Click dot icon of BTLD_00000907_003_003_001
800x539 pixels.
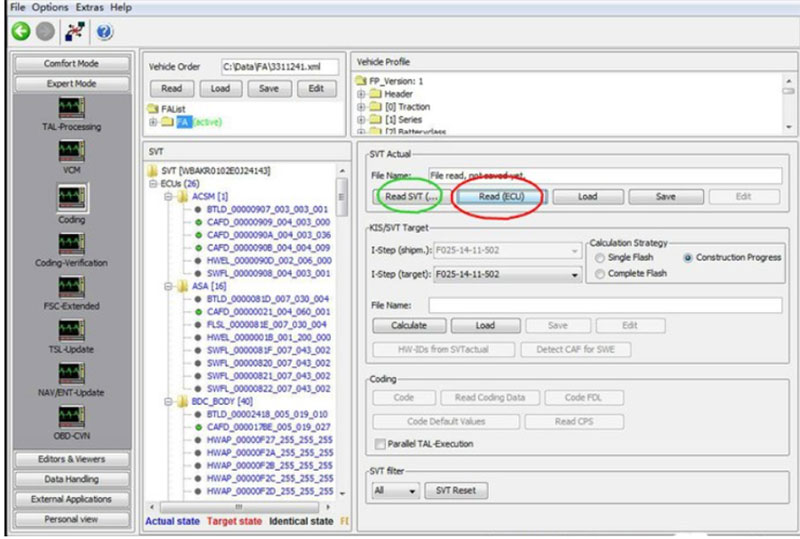point(198,209)
